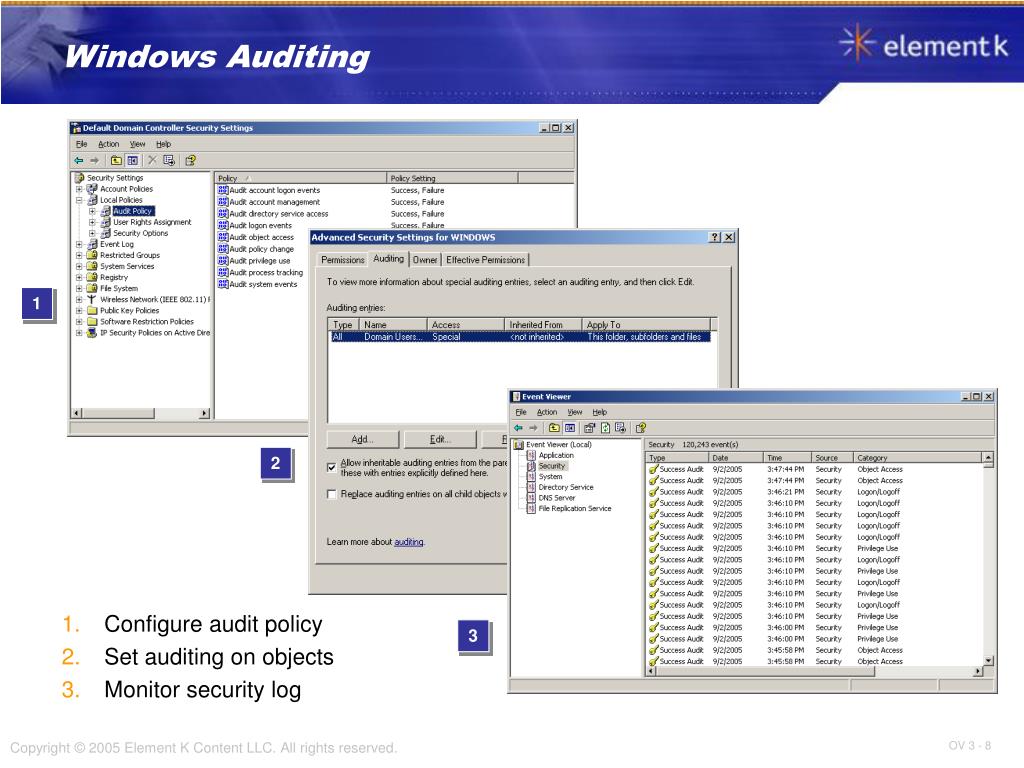This screenshot has width=1024, height=768.
Task: Click help question mark on Advanced Security Settings title bar
Action: click(x=715, y=237)
